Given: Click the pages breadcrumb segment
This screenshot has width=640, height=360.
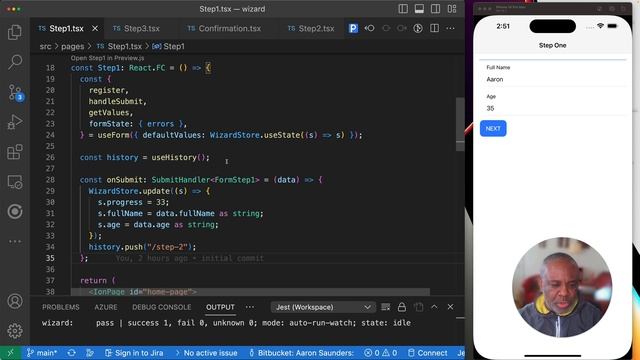Looking at the screenshot, I should pos(73,46).
